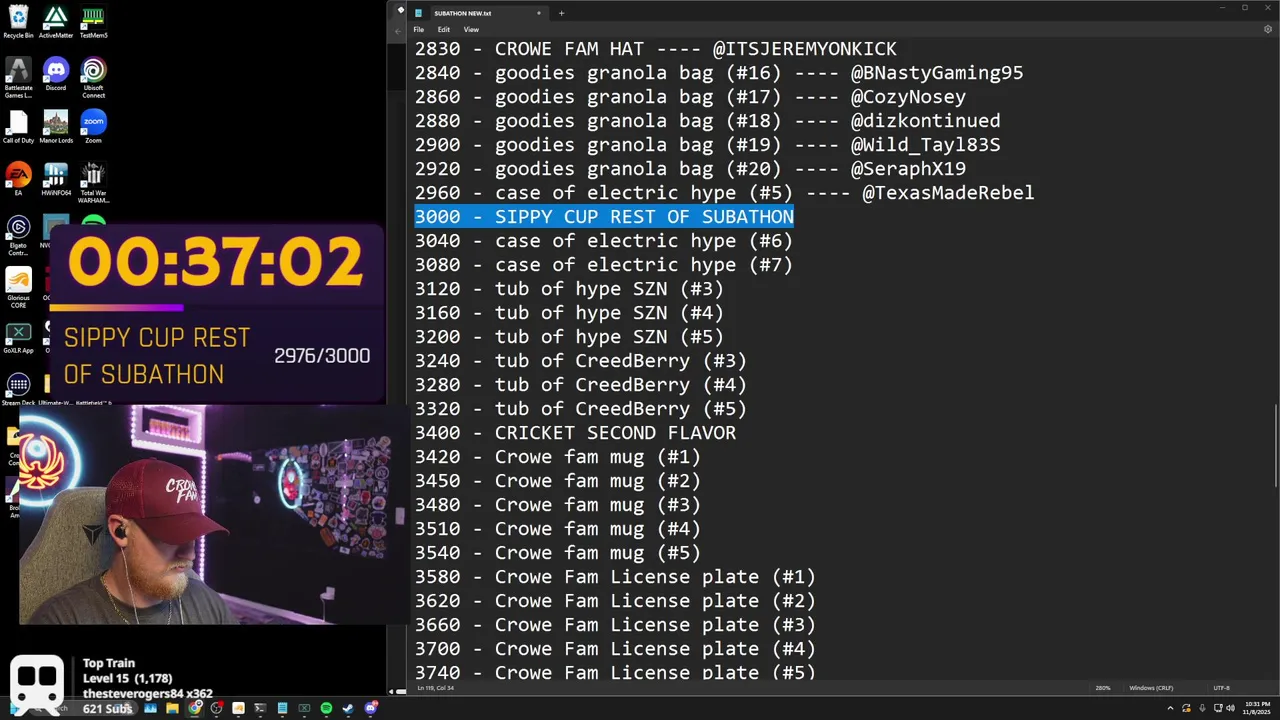1280x720 pixels.
Task: Switch to OBS Studio taskbar icon
Action: coord(216,708)
